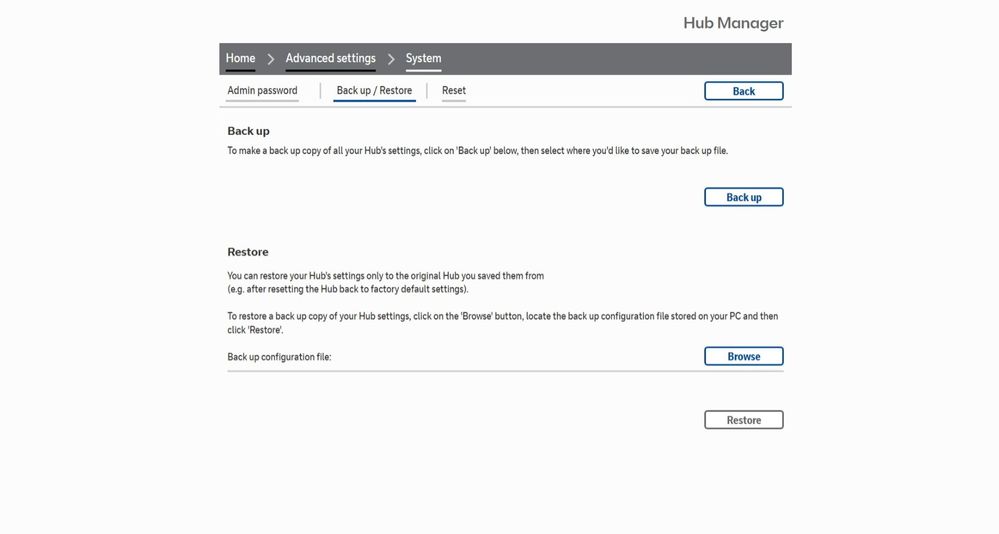
Task: Click chevron arrow between Advanced settings and System
Action: pos(391,60)
